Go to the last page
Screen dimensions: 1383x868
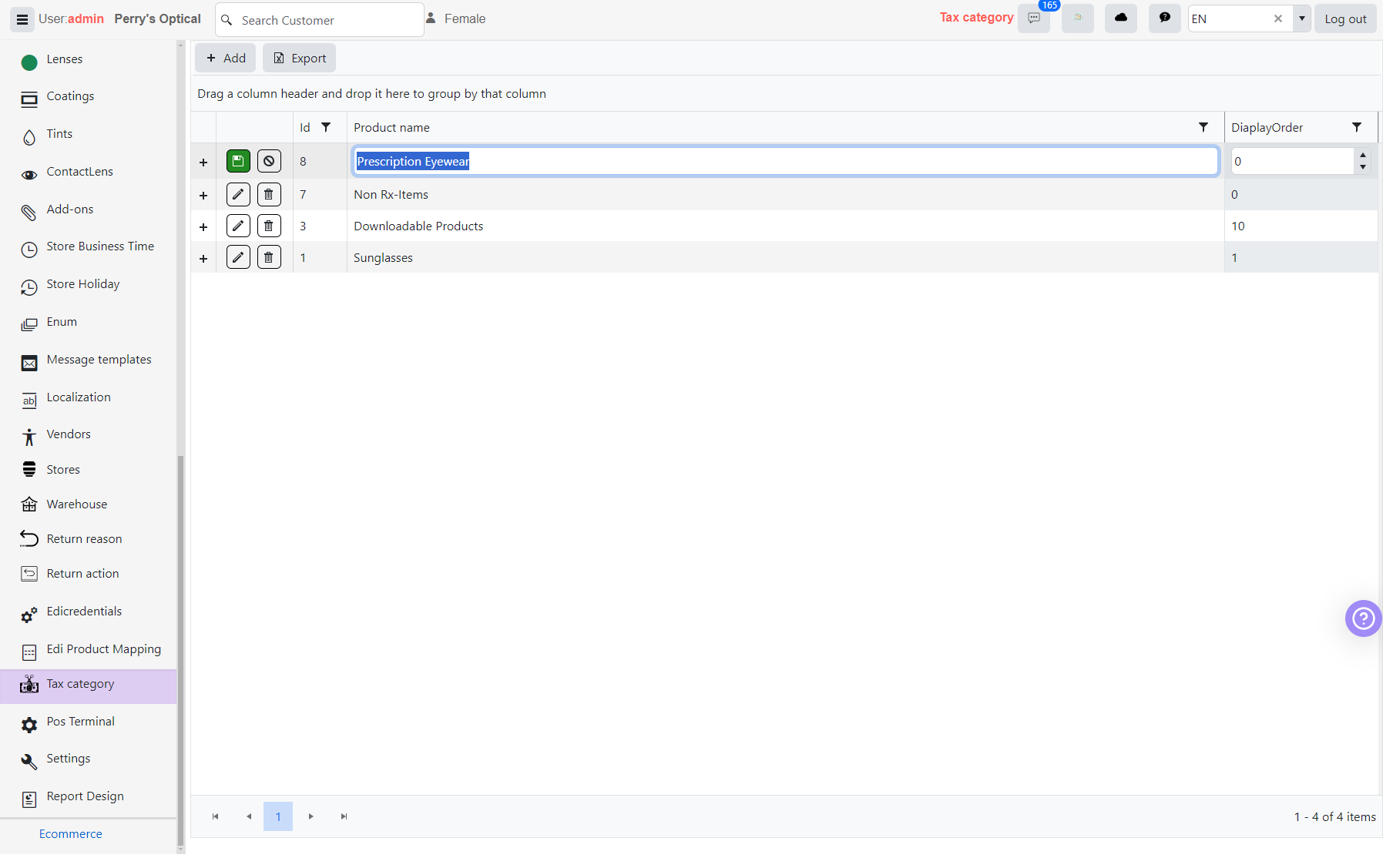(x=344, y=816)
